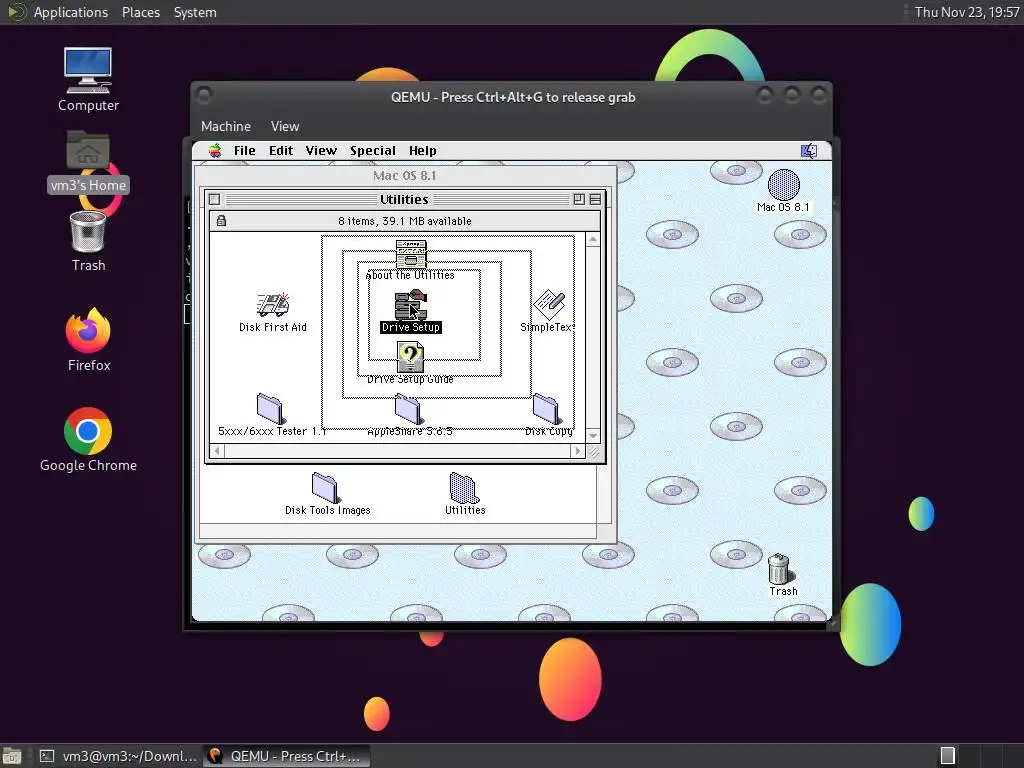Open the Mac View menu
This screenshot has height=768, width=1024.
321,151
